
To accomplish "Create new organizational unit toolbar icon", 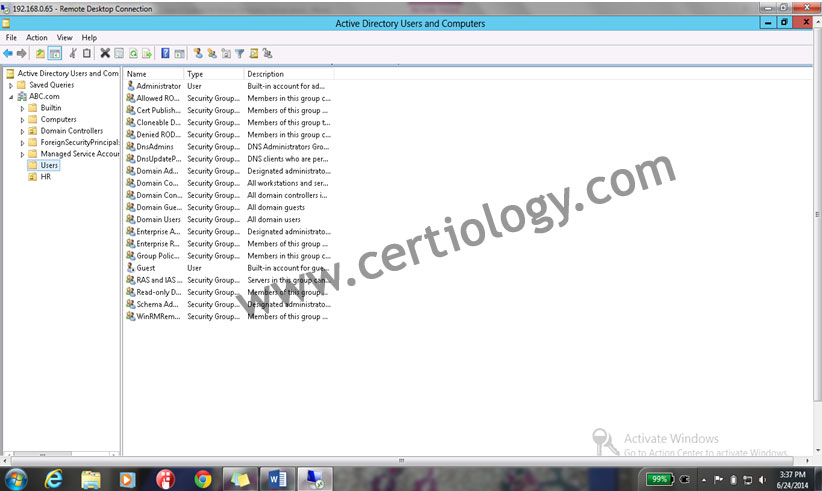I will (226, 53).
